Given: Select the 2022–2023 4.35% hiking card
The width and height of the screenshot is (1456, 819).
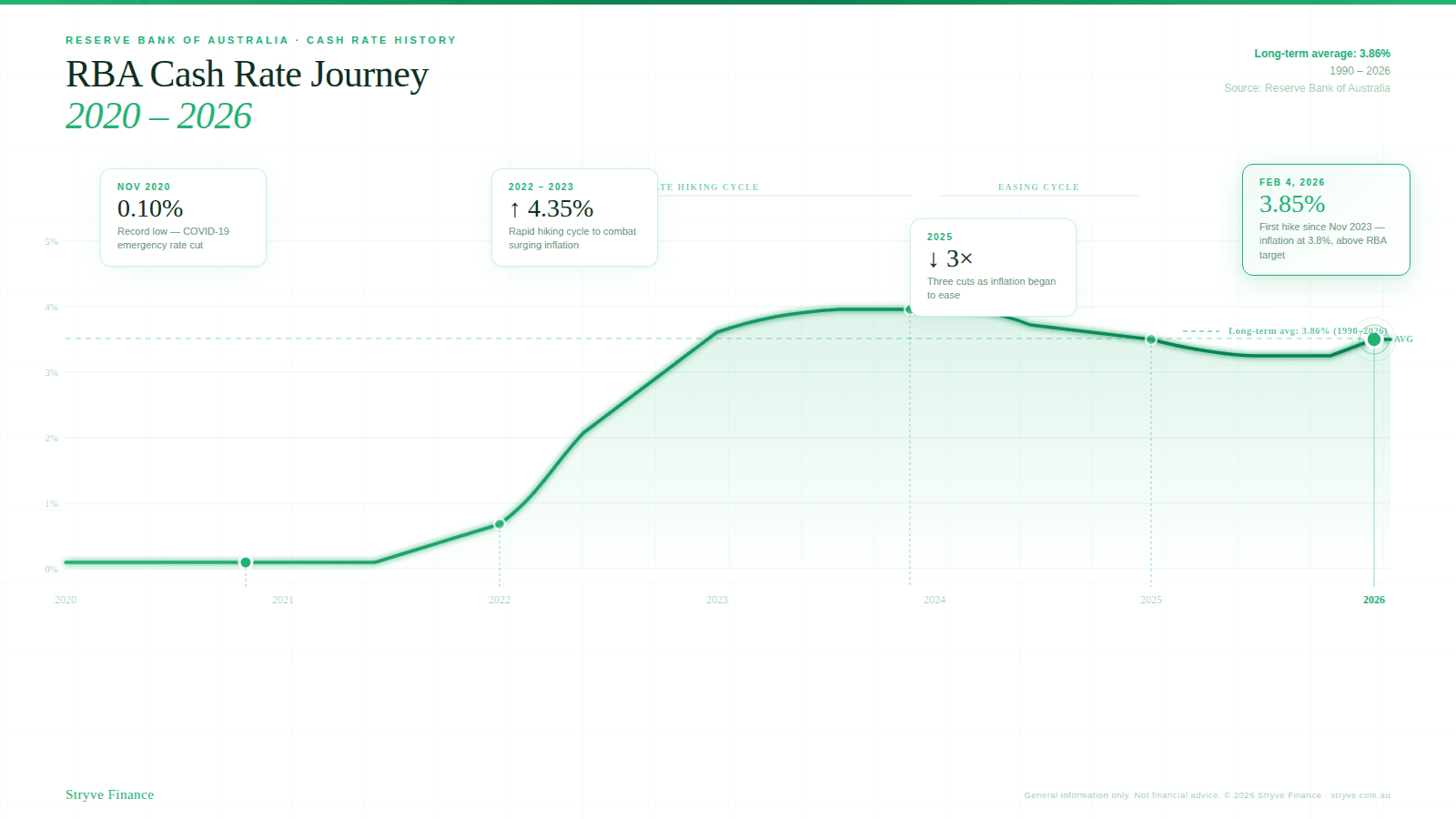Looking at the screenshot, I should coord(574,217).
